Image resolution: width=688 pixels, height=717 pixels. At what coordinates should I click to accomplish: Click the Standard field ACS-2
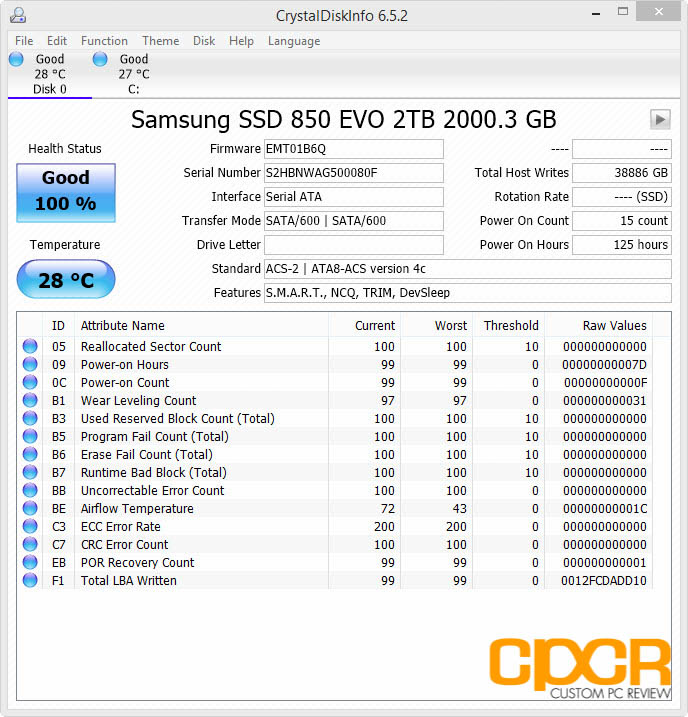tap(468, 269)
